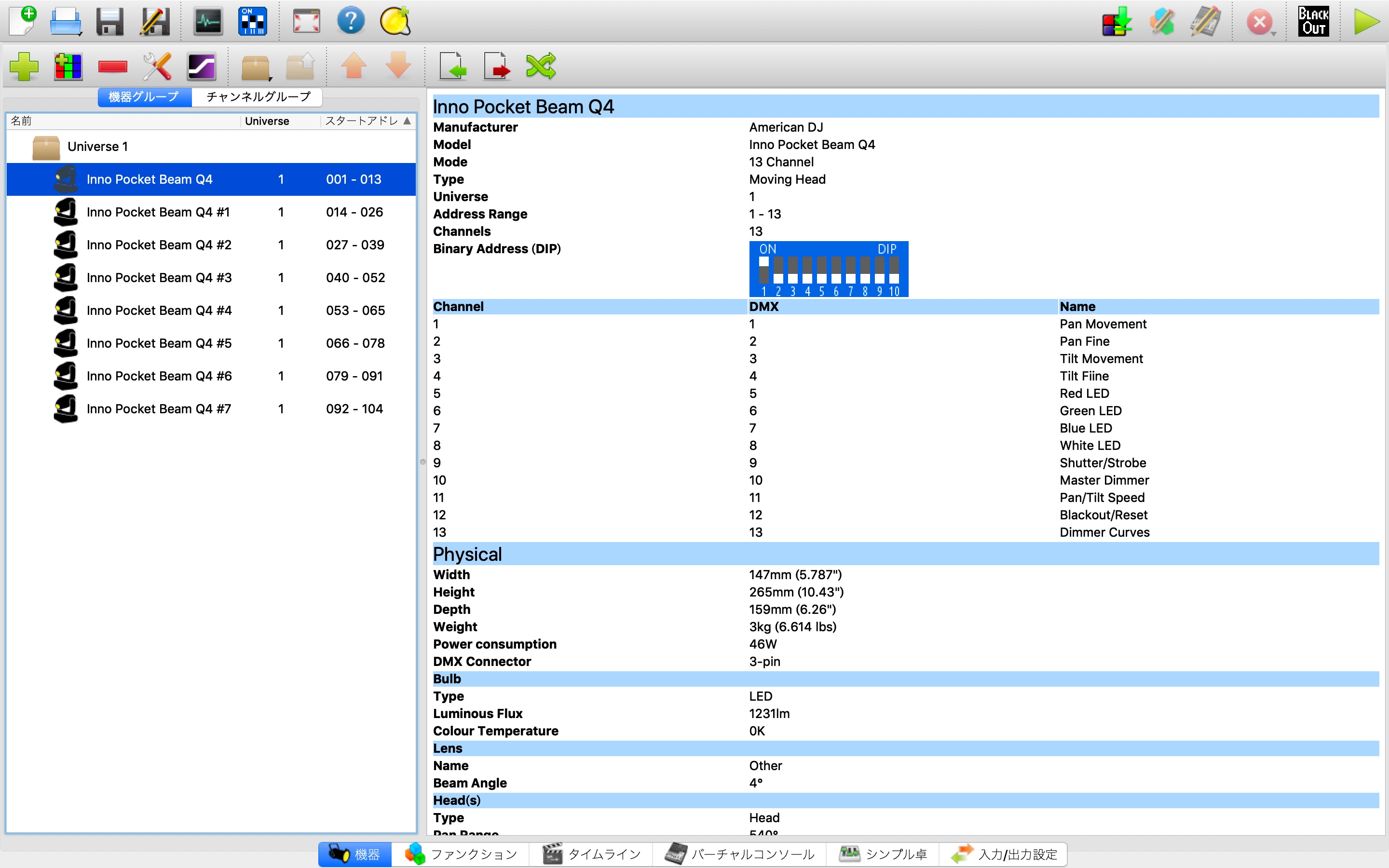This screenshot has width=1389, height=868.
Task: Select fixture Inno Pocket Beam Q4 #5
Action: [x=211, y=343]
